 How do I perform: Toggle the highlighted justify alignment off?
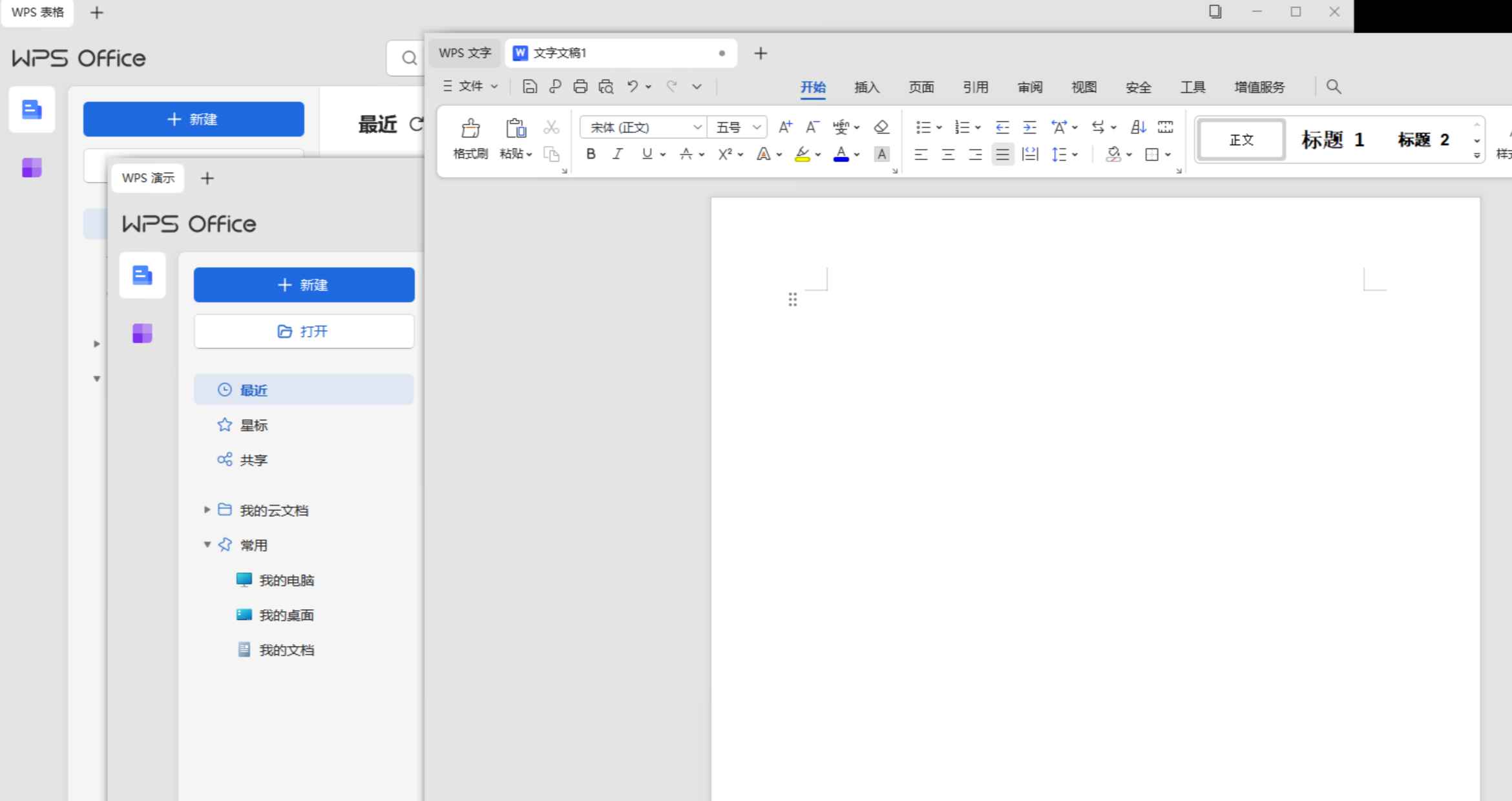pos(1002,154)
